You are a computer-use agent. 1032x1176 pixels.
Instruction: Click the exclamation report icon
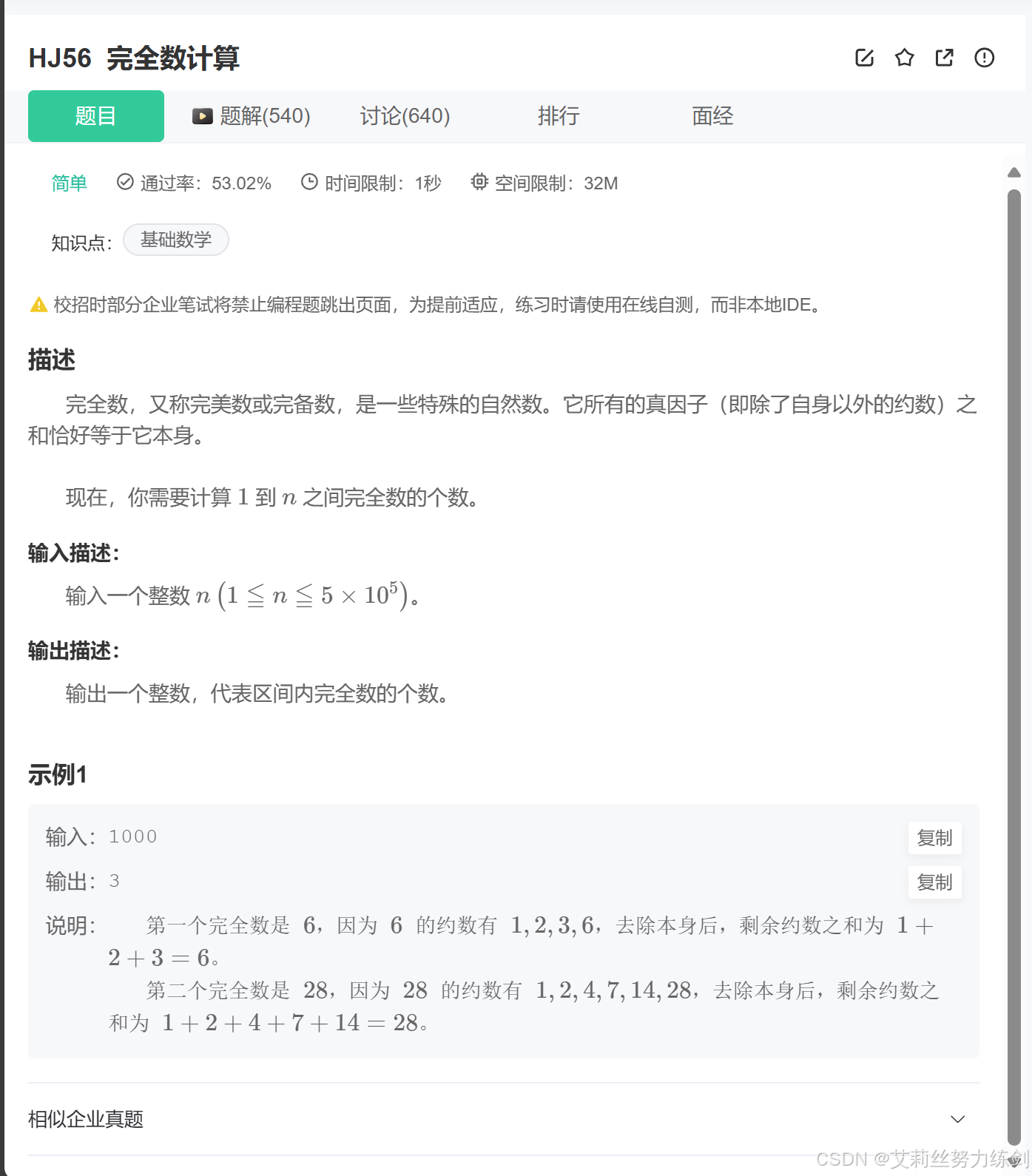pos(984,58)
